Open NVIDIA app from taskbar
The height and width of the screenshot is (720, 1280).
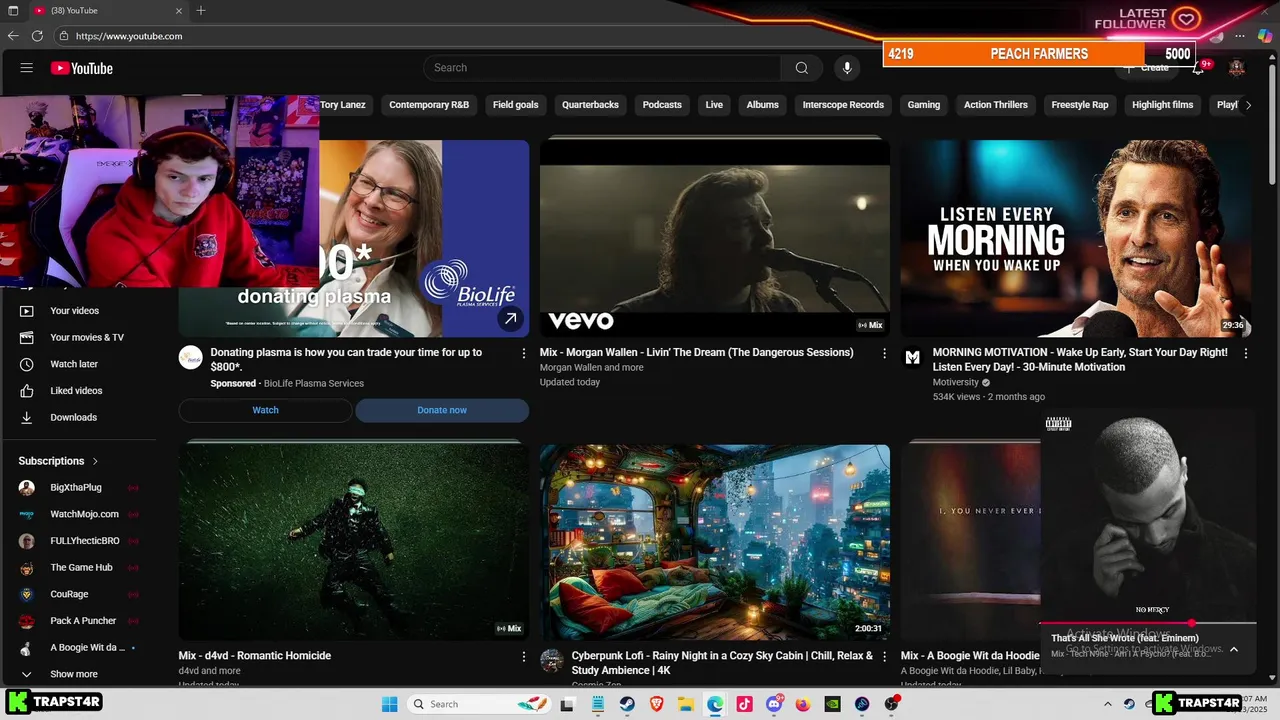832,704
